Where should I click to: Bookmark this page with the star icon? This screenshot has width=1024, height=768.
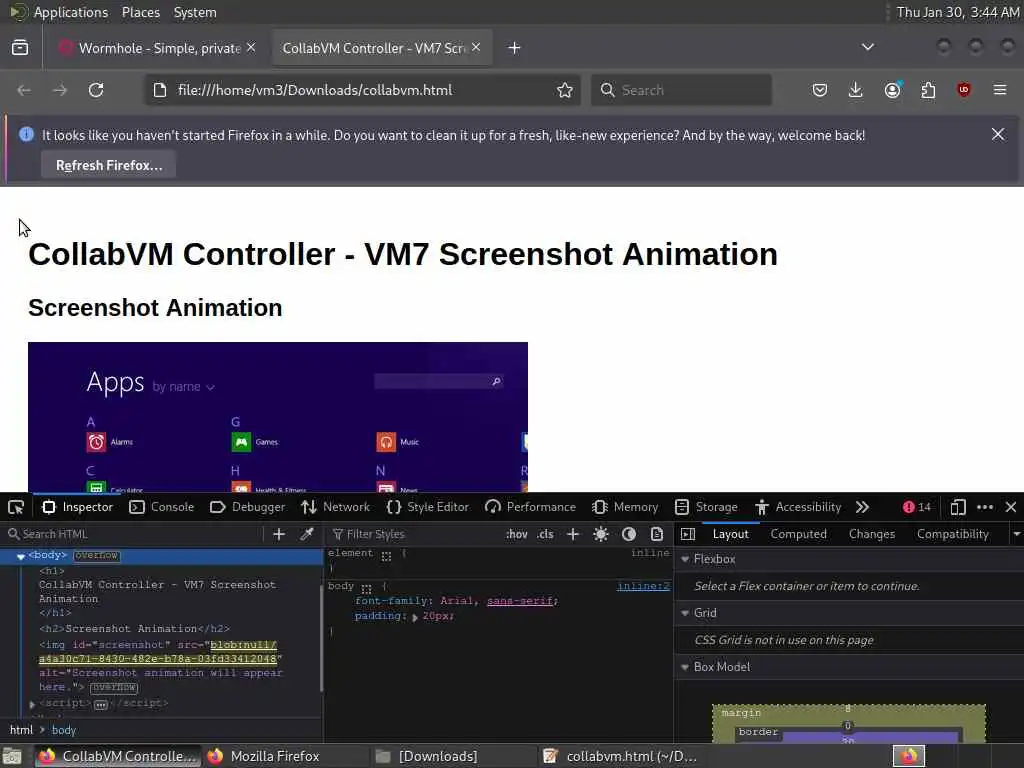(x=565, y=90)
